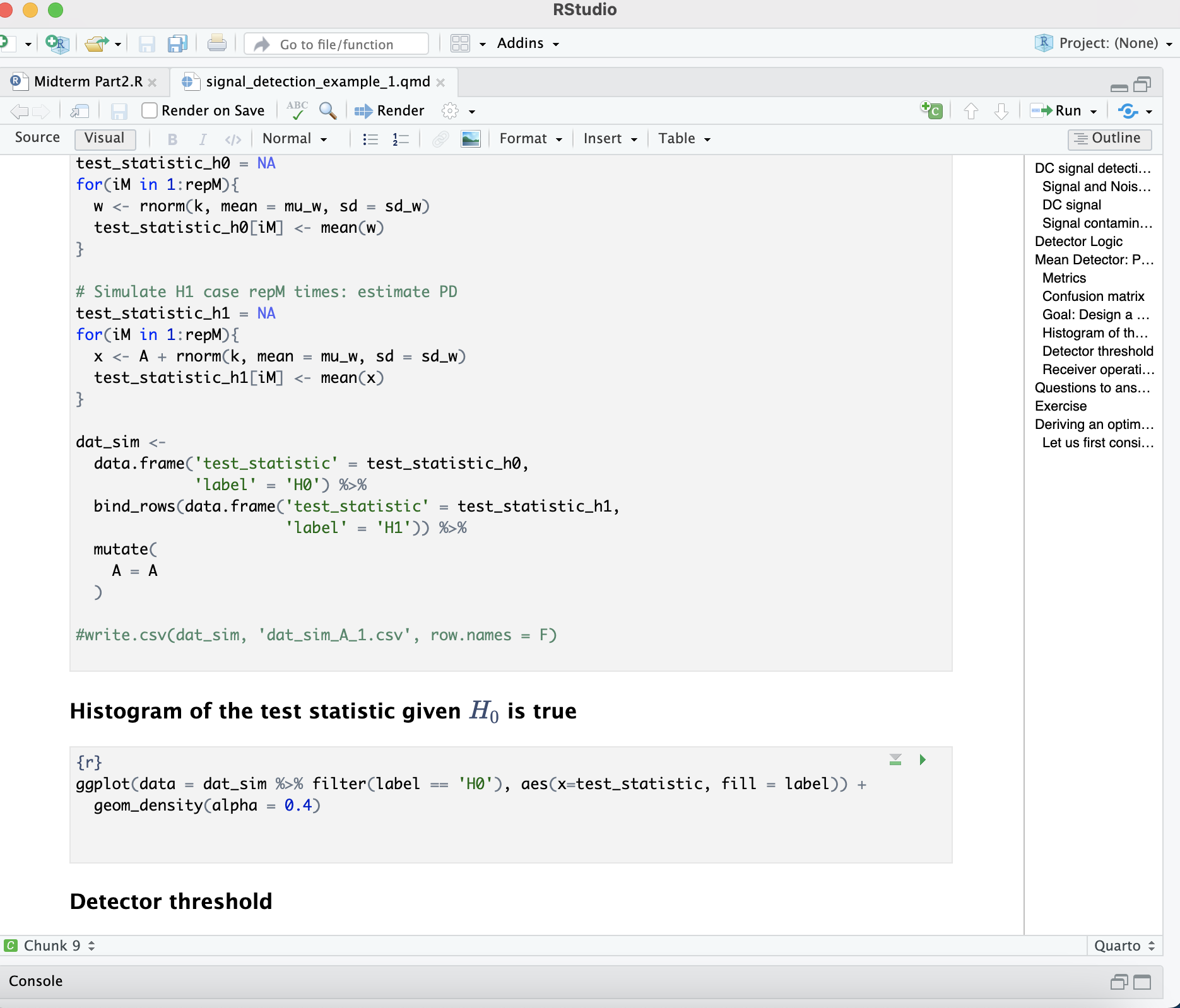Image resolution: width=1180 pixels, height=1008 pixels.
Task: Insert a new code chunk
Action: click(931, 110)
